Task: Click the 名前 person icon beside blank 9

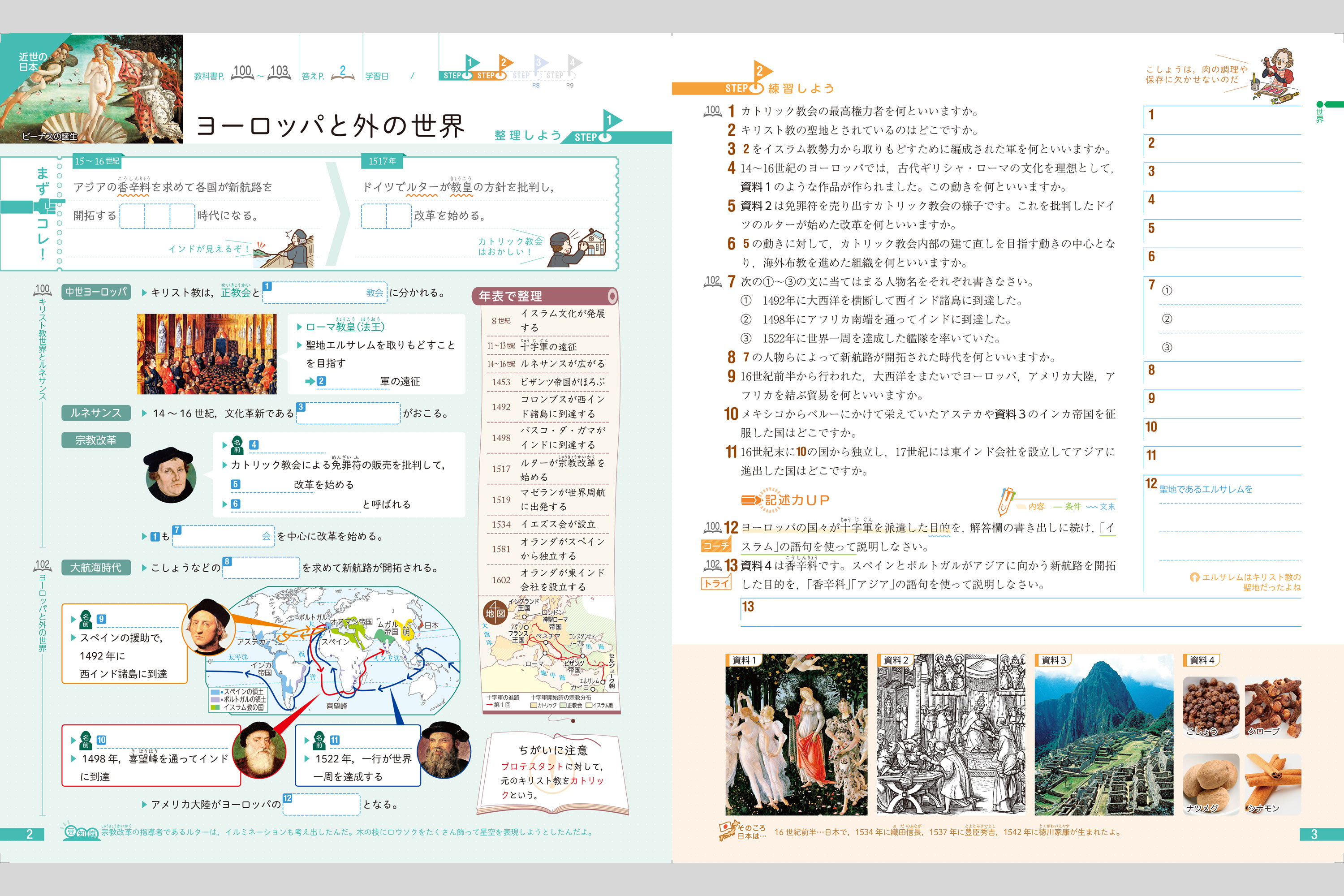Action: point(86,620)
